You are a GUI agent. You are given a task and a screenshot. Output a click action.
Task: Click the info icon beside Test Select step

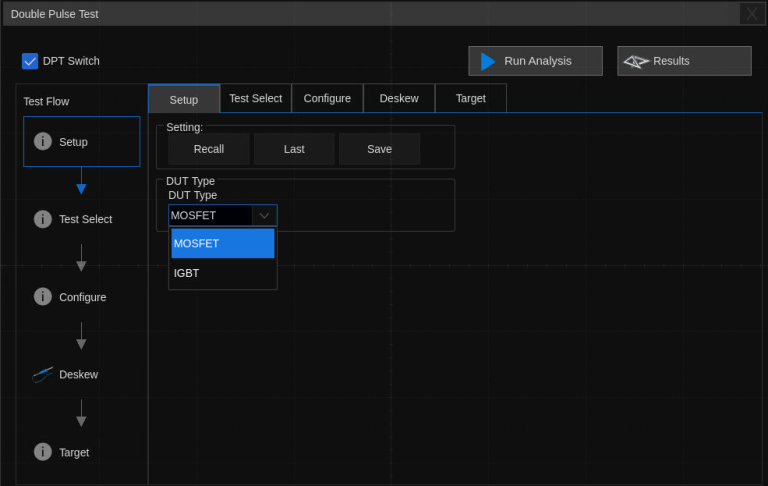click(x=43, y=219)
